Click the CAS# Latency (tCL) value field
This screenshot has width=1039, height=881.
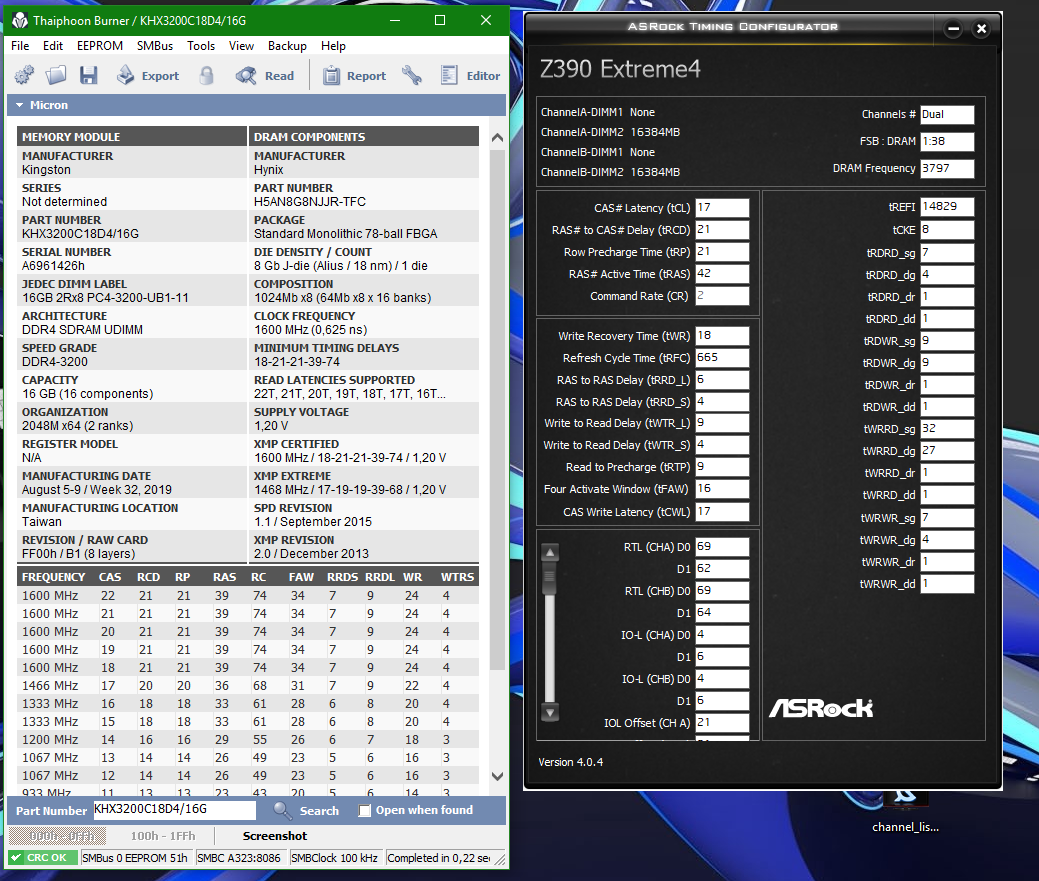point(722,207)
